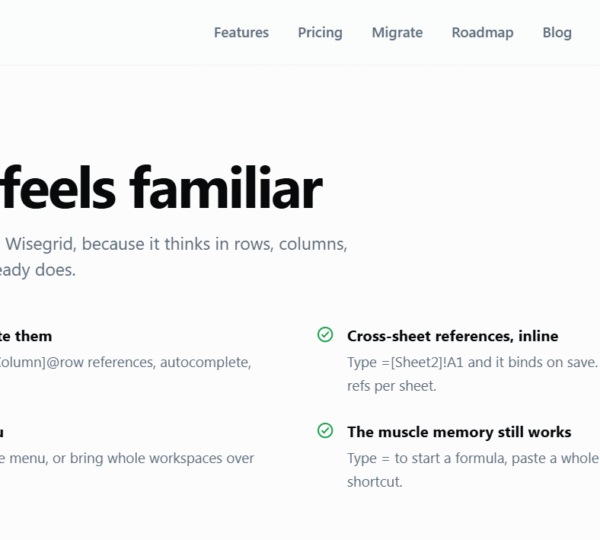600x540 pixels.
Task: Click the cut-off heading above 'whole workspaces' text
Action: pos(2,432)
